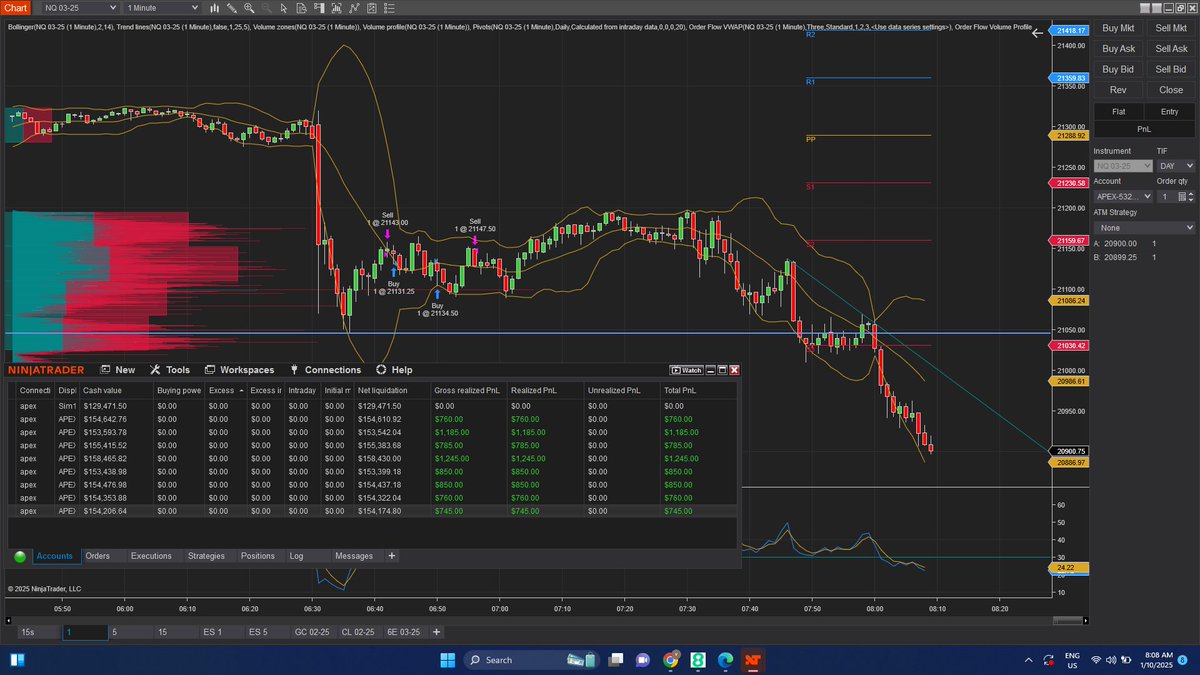Open the Chart Trader Instrument NQ 03-25 selector

(x=1123, y=165)
